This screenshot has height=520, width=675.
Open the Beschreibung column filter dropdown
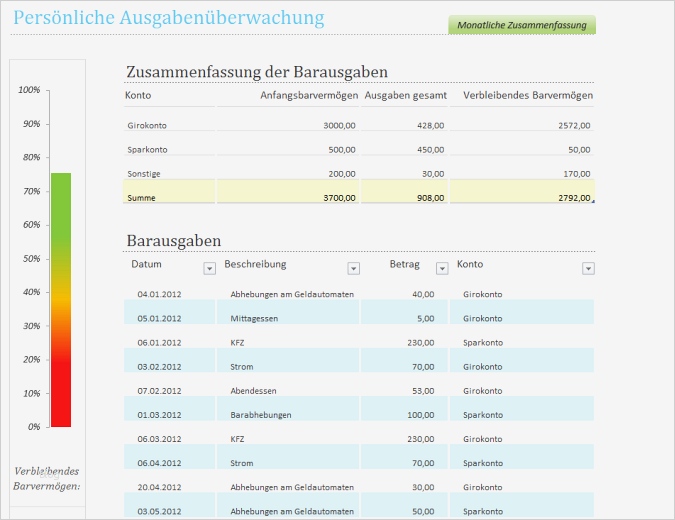click(x=354, y=268)
